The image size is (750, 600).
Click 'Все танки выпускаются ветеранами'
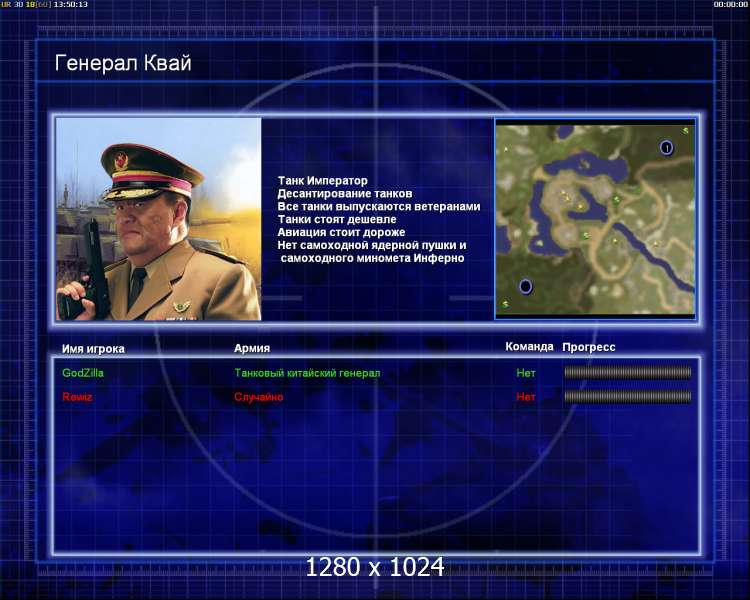[x=379, y=207]
